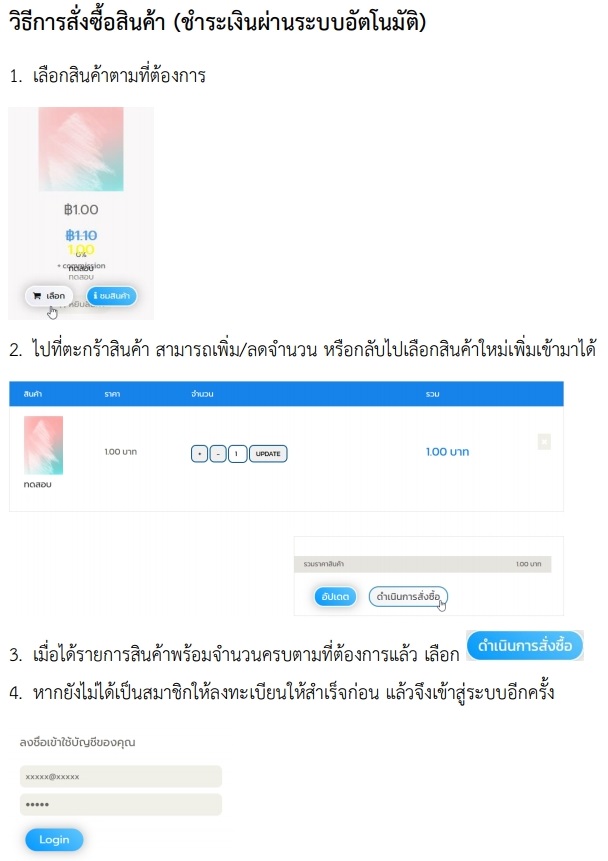The image size is (608, 861).
Task: Click the cart icon on the เลือก button
Action: coord(37,296)
